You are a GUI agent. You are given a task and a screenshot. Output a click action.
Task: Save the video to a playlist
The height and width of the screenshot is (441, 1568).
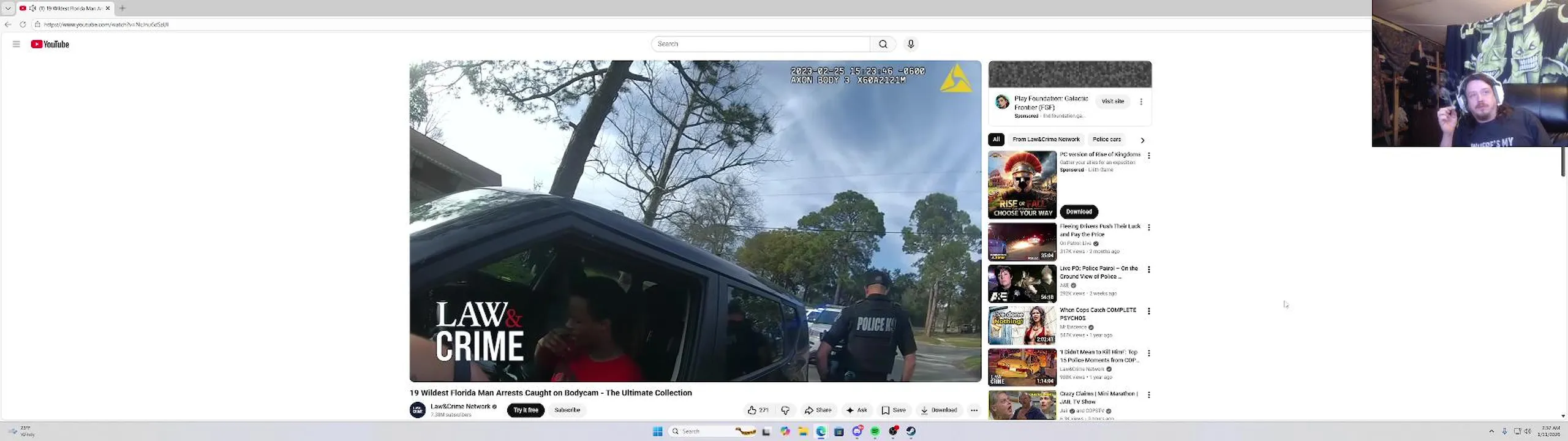(894, 410)
